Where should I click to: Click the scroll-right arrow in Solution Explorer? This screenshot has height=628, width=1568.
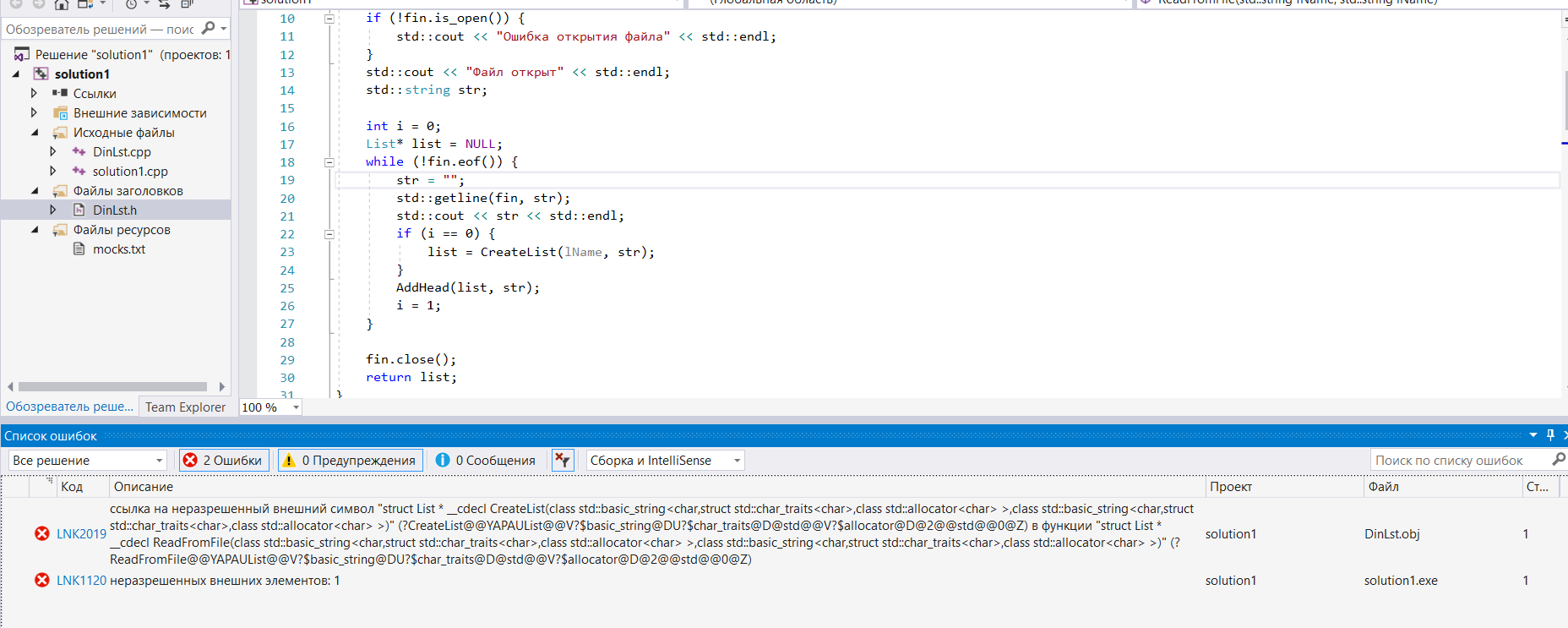coord(221,386)
